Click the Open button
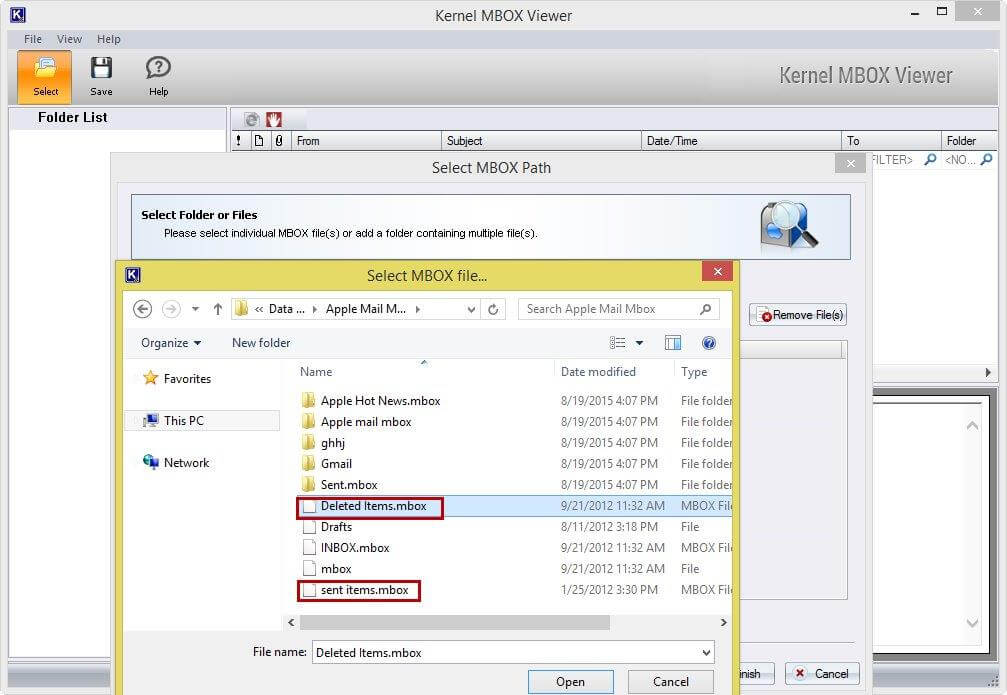The height and width of the screenshot is (695, 1007). coord(570,682)
